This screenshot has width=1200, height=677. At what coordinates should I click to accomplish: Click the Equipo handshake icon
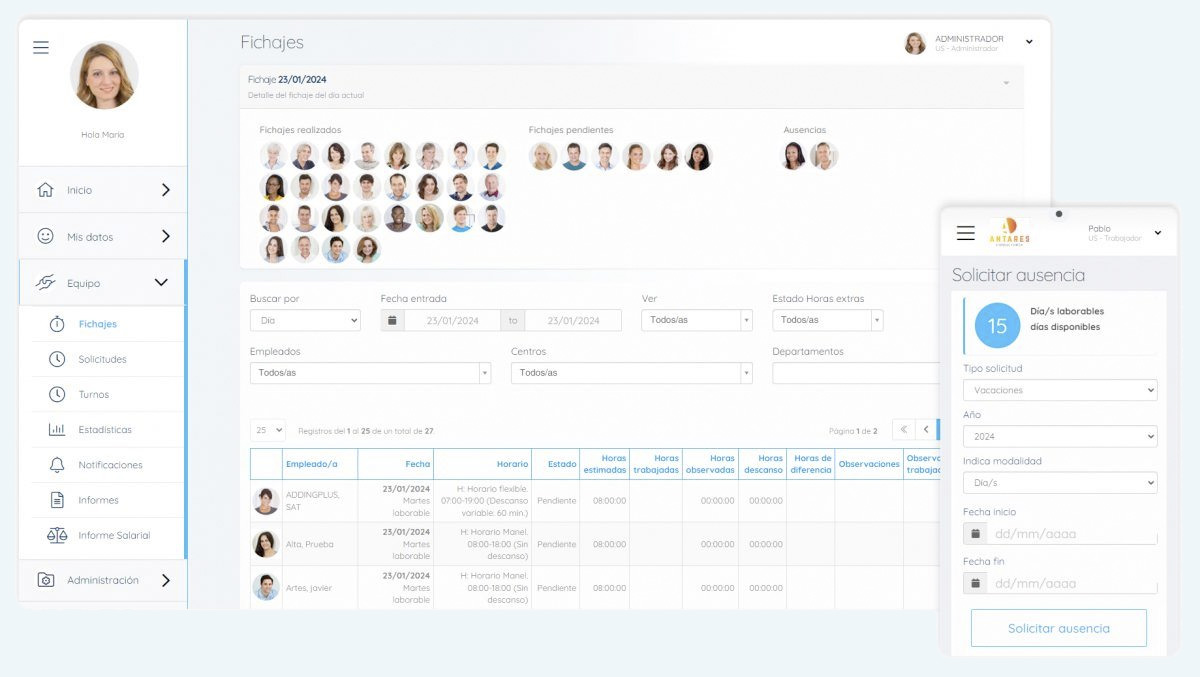(45, 283)
